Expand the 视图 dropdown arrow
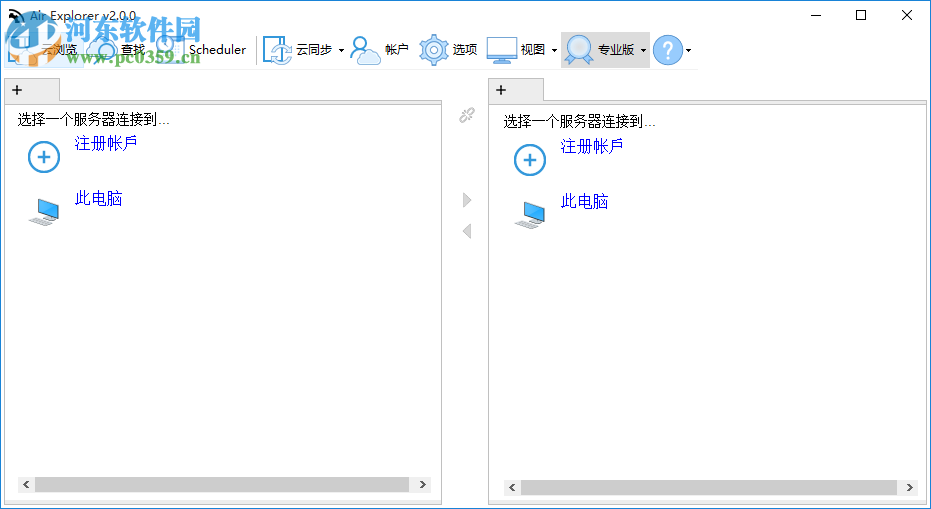The width and height of the screenshot is (931, 509). [x=554, y=50]
